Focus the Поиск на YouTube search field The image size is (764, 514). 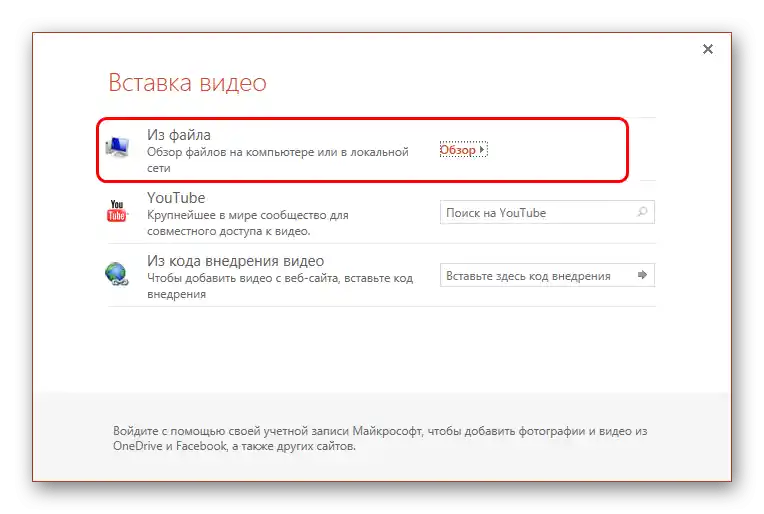click(x=547, y=212)
